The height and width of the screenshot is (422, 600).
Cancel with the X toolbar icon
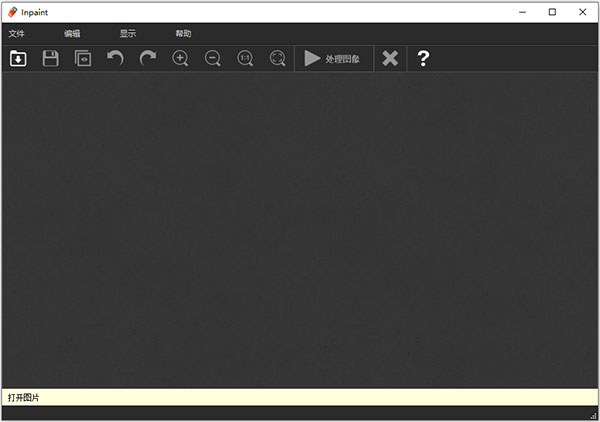click(390, 59)
